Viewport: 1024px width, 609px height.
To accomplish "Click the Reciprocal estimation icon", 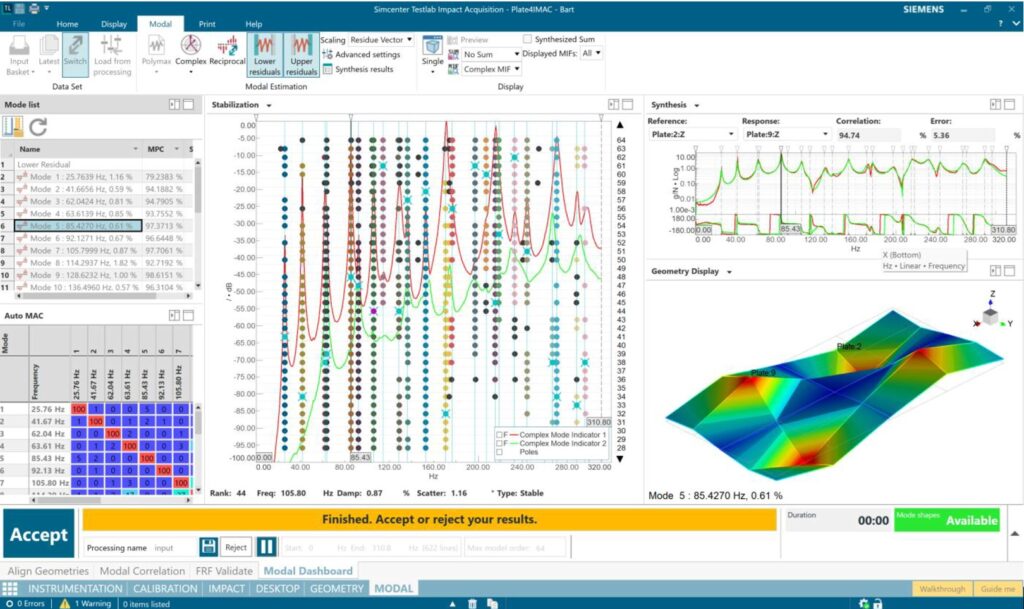I will pyautogui.click(x=229, y=50).
